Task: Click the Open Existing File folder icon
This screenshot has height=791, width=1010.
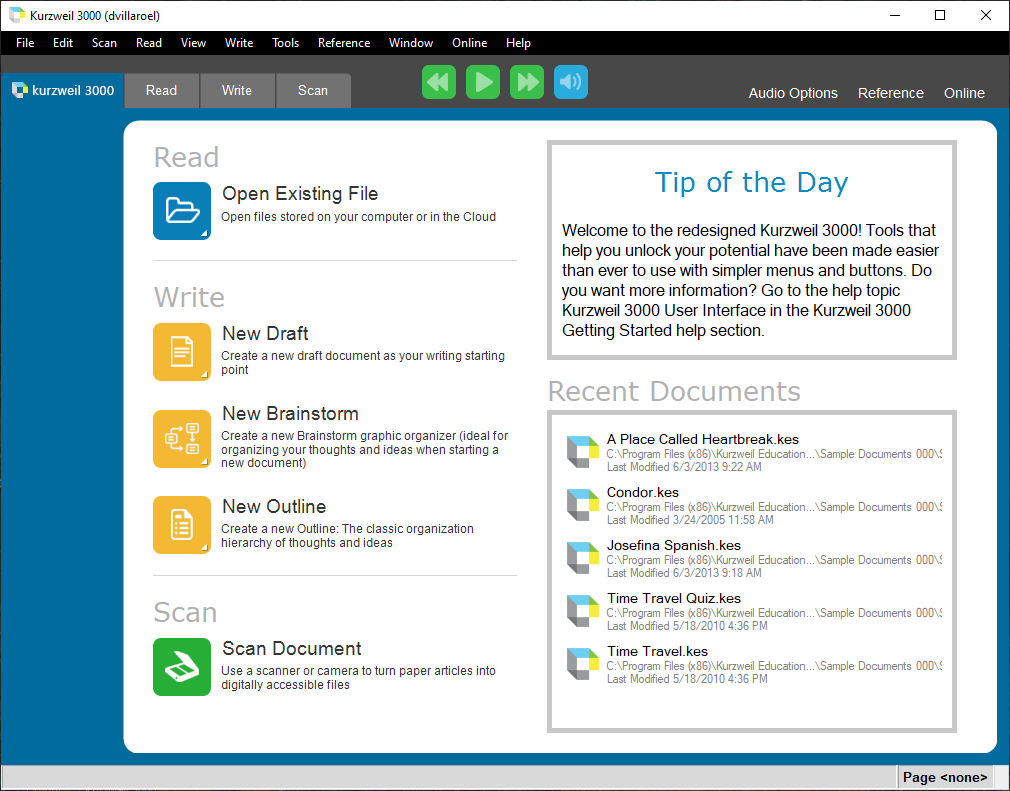Action: [x=182, y=211]
